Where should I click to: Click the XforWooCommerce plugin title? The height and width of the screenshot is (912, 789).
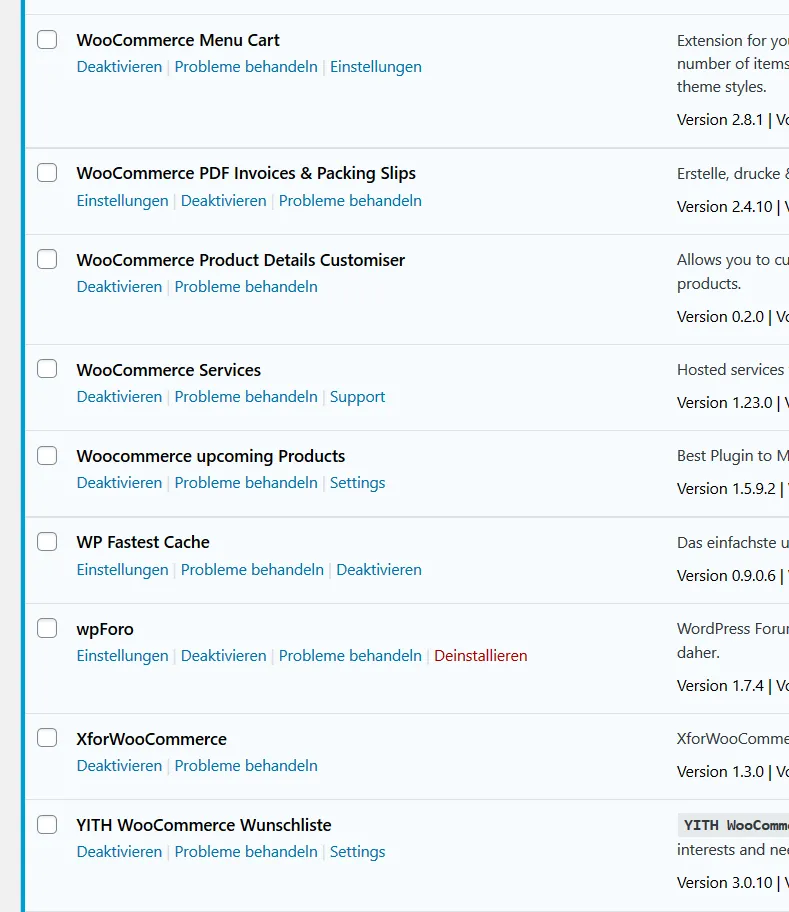(x=152, y=739)
